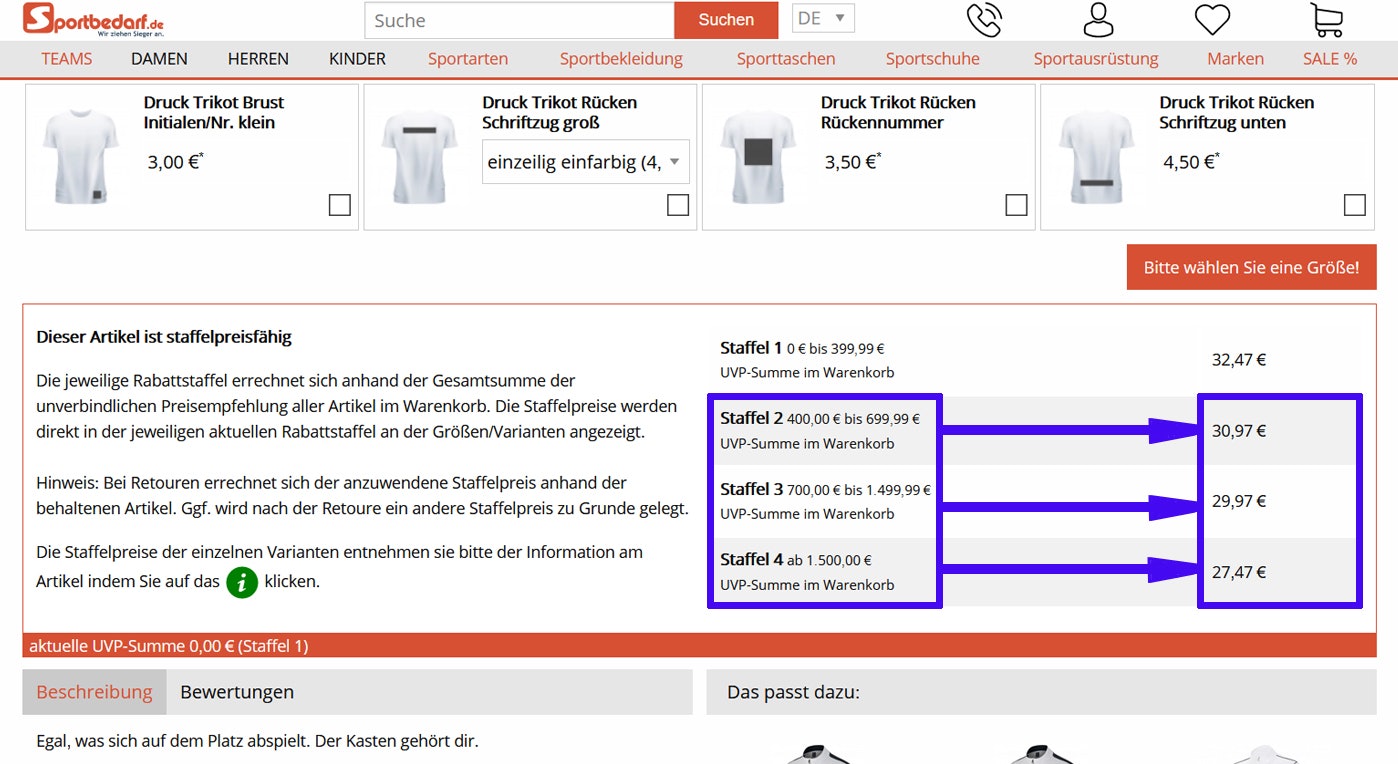This screenshot has height=764, width=1398.
Task: Open the contact phone icon
Action: pos(984,19)
